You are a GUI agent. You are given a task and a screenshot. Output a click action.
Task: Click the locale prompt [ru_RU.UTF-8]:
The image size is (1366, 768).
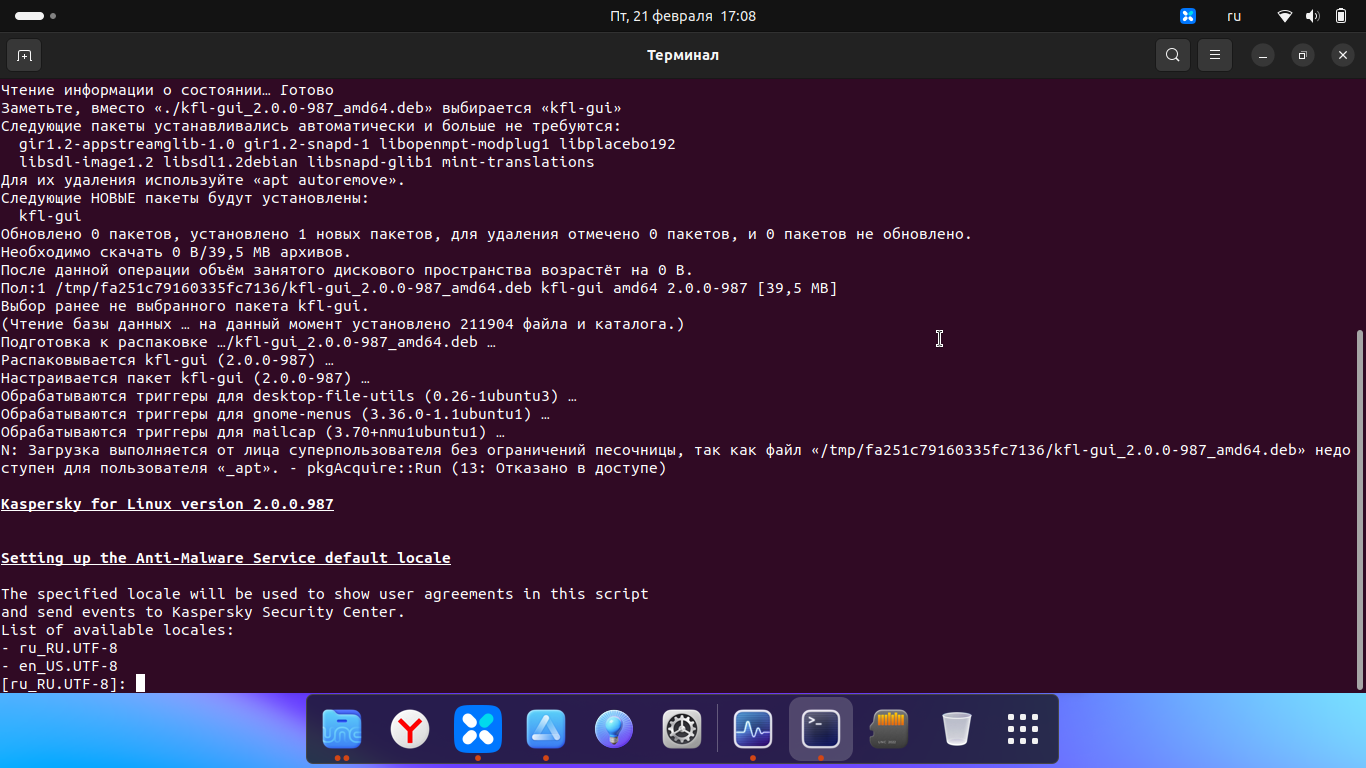[x=64, y=684]
